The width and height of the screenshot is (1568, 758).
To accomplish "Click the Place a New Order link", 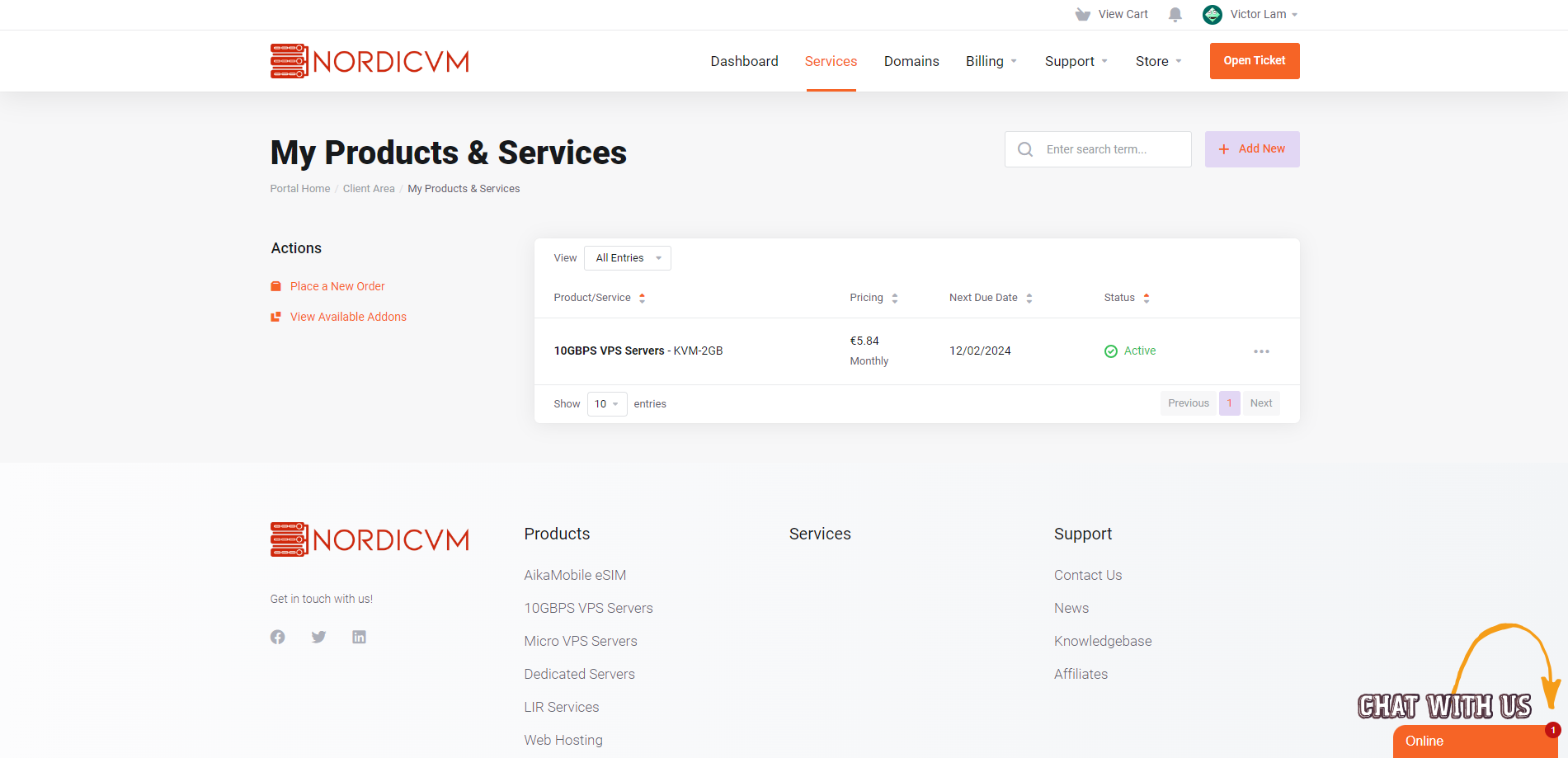I will coord(337,286).
